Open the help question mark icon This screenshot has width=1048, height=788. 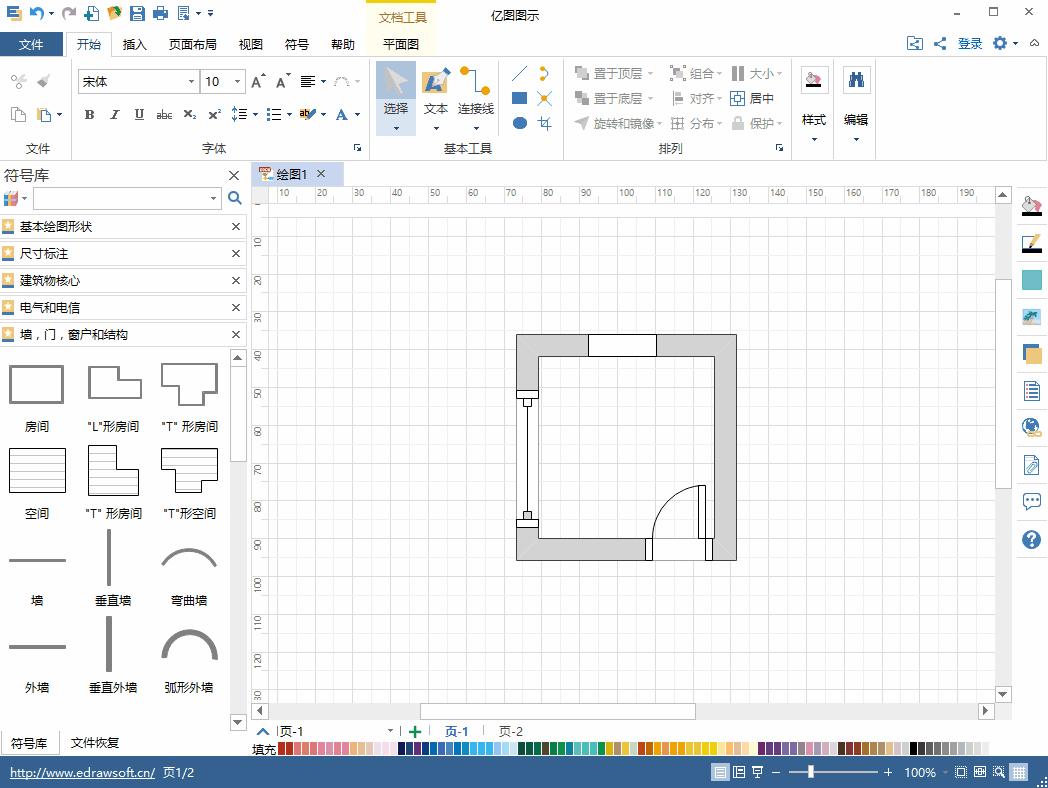point(1032,540)
